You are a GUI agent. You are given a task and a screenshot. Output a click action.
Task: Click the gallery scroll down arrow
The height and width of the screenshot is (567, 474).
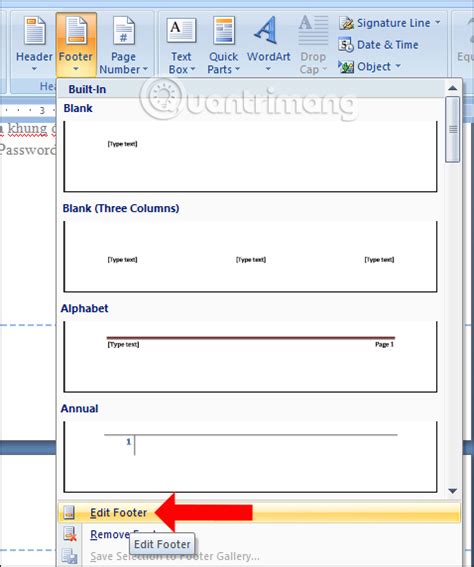[453, 491]
